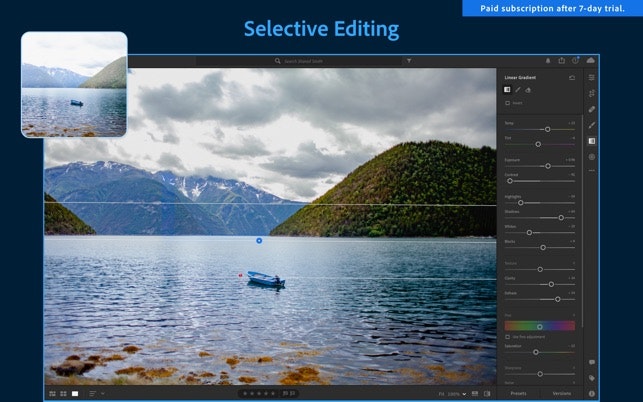
Task: Select the Healing brush tool icon
Action: pyautogui.click(x=591, y=109)
